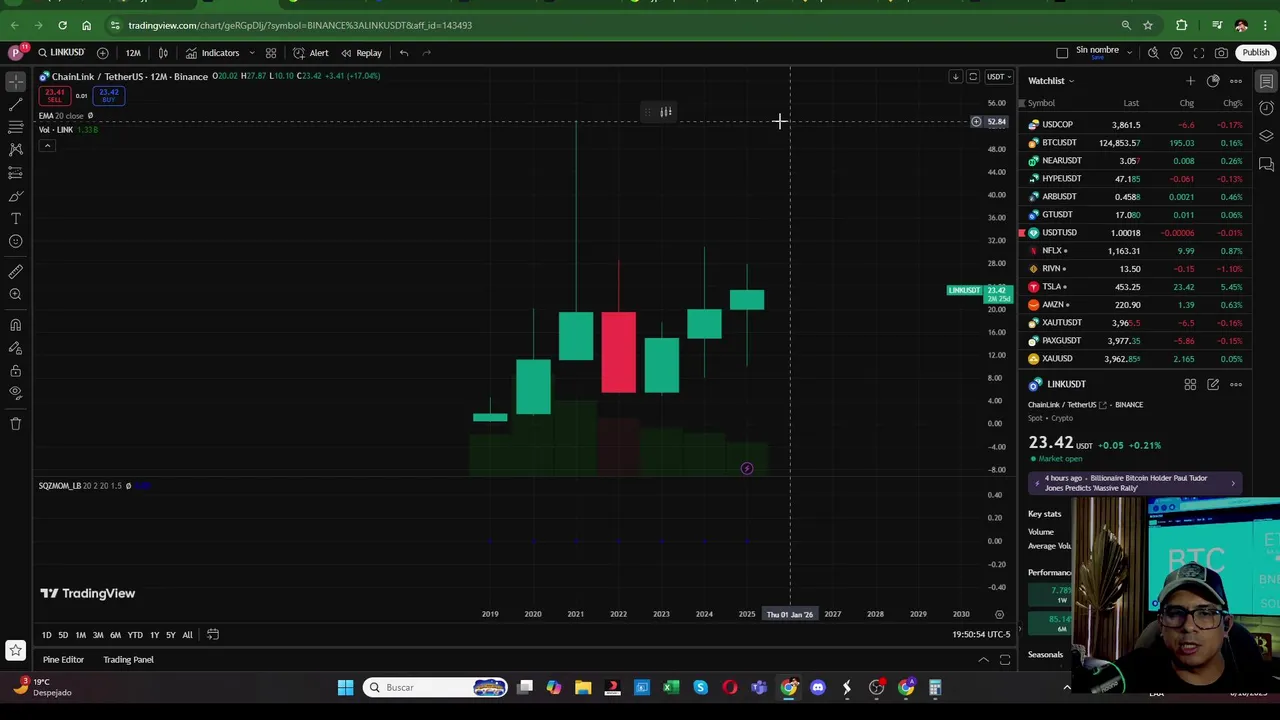Open the Chats panel icon
The height and width of the screenshot is (720, 1280).
point(1266,163)
